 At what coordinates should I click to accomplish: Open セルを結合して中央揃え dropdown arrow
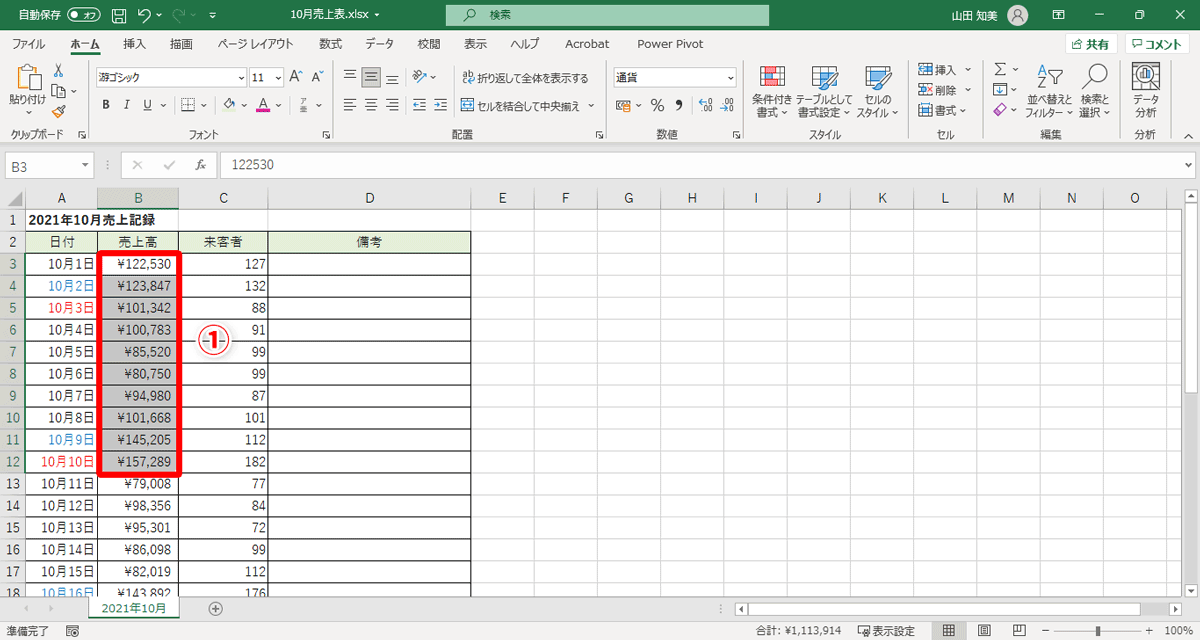click(x=591, y=105)
